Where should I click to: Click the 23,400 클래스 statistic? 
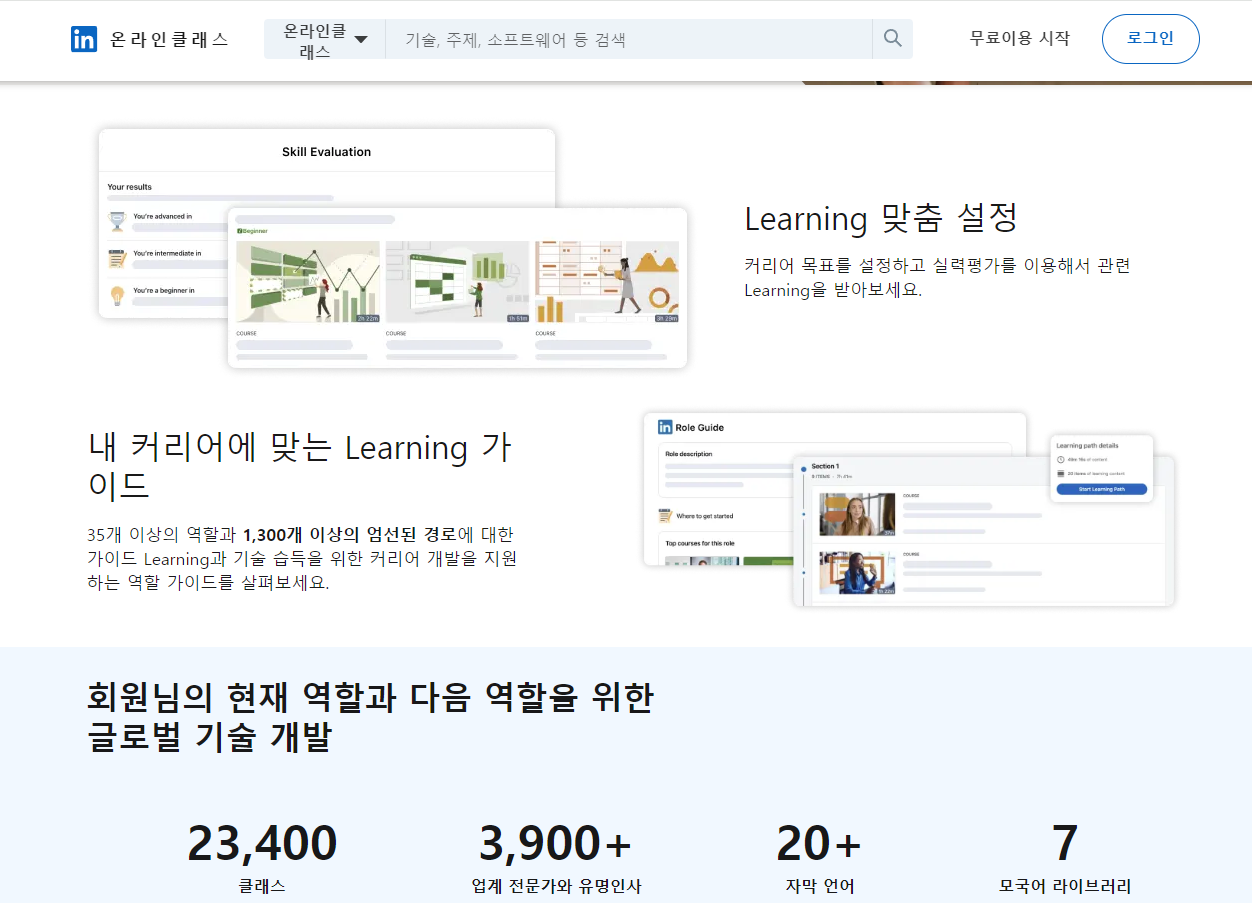pyautogui.click(x=262, y=858)
